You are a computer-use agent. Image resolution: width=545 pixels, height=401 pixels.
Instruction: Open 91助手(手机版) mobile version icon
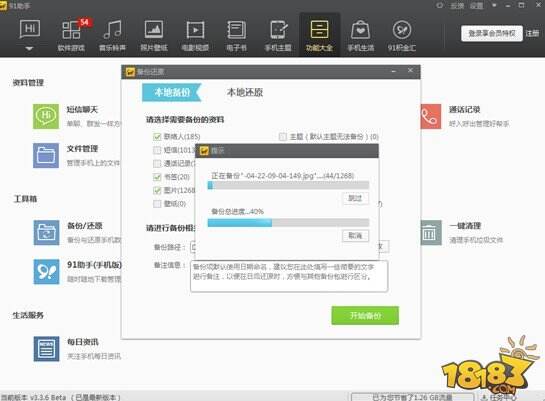(x=46, y=272)
